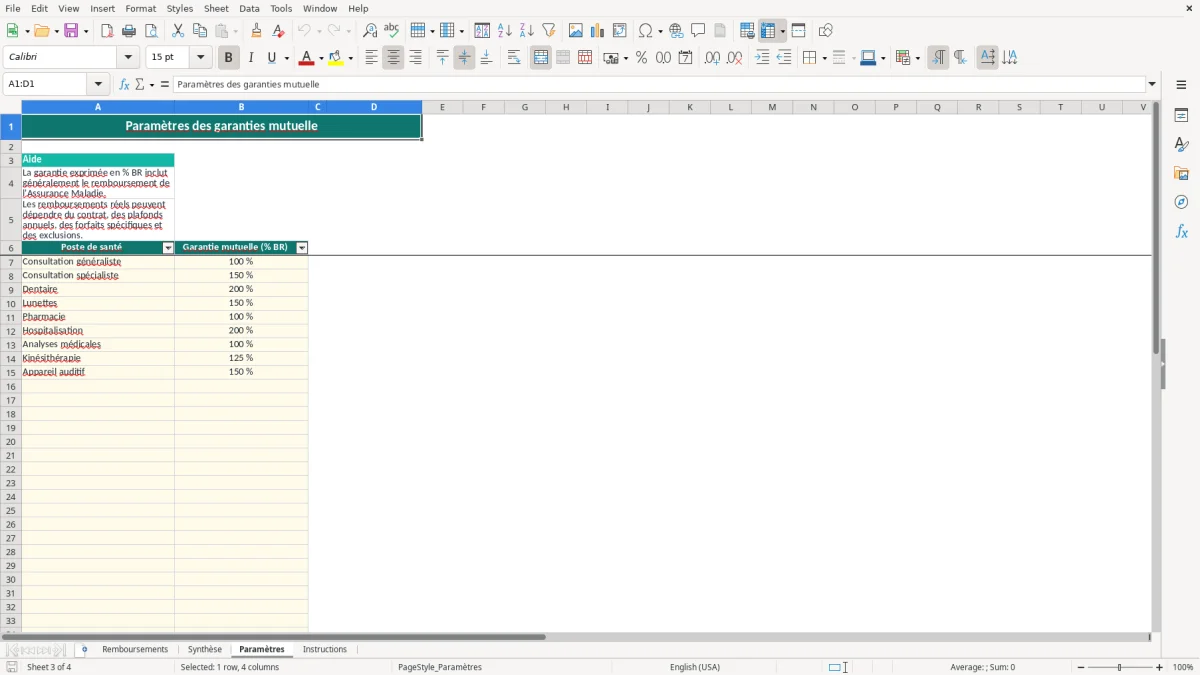Click Format as Date icon
This screenshot has height=675, width=1200.
click(x=685, y=58)
